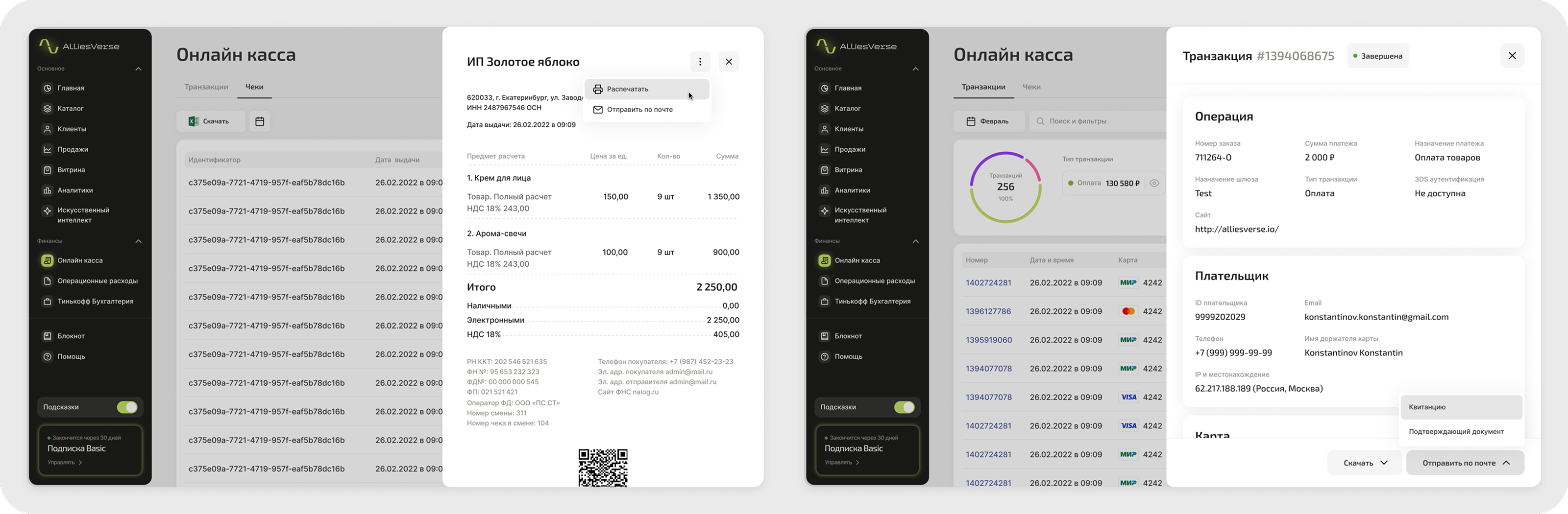Open transaction 1395919060
Viewport: 1568px width, 514px height.
[x=988, y=340]
